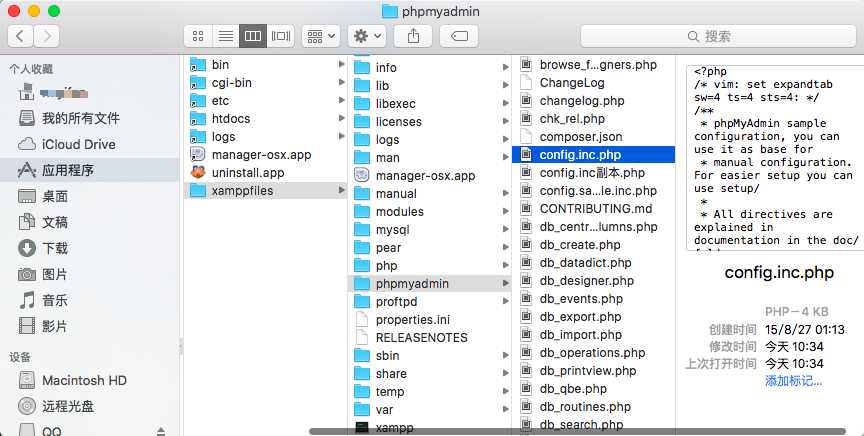Image resolution: width=864 pixels, height=436 pixels.
Task: Open the arrange-by dropdown
Action: coord(321,36)
